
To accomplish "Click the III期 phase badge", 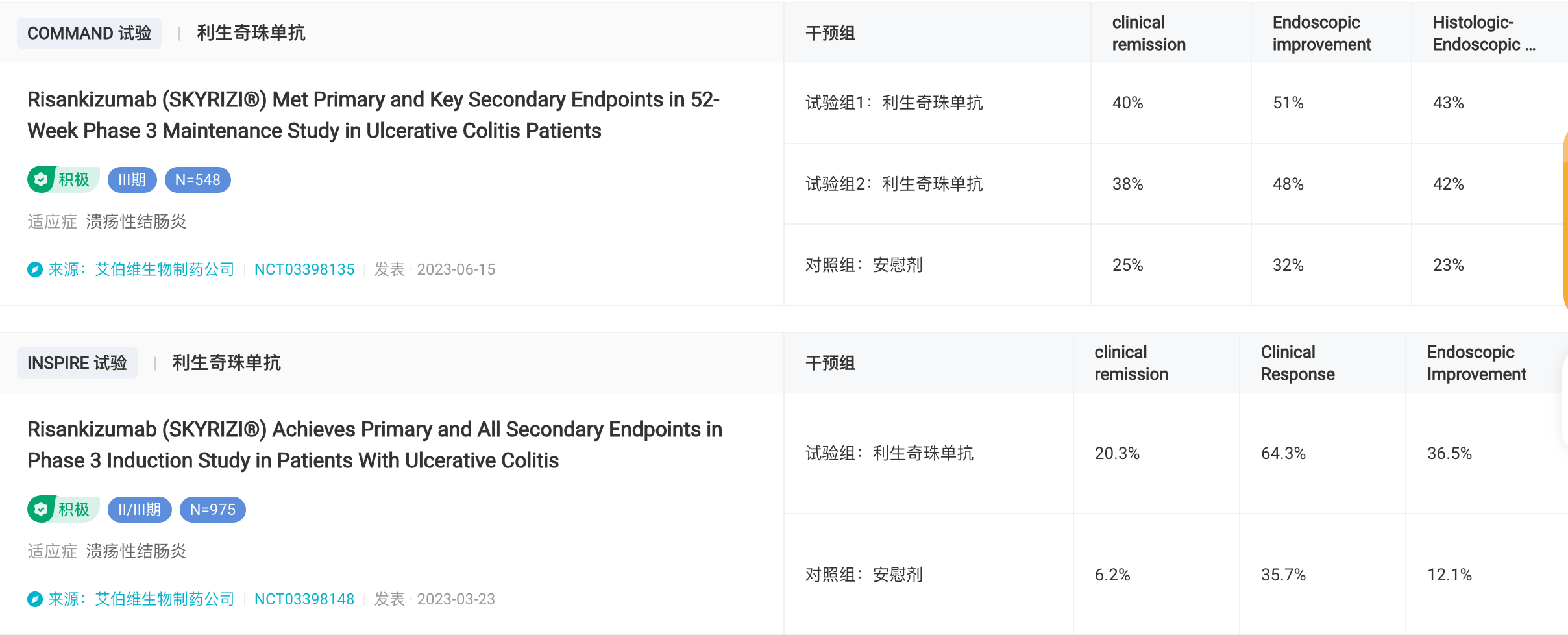I will (132, 180).
